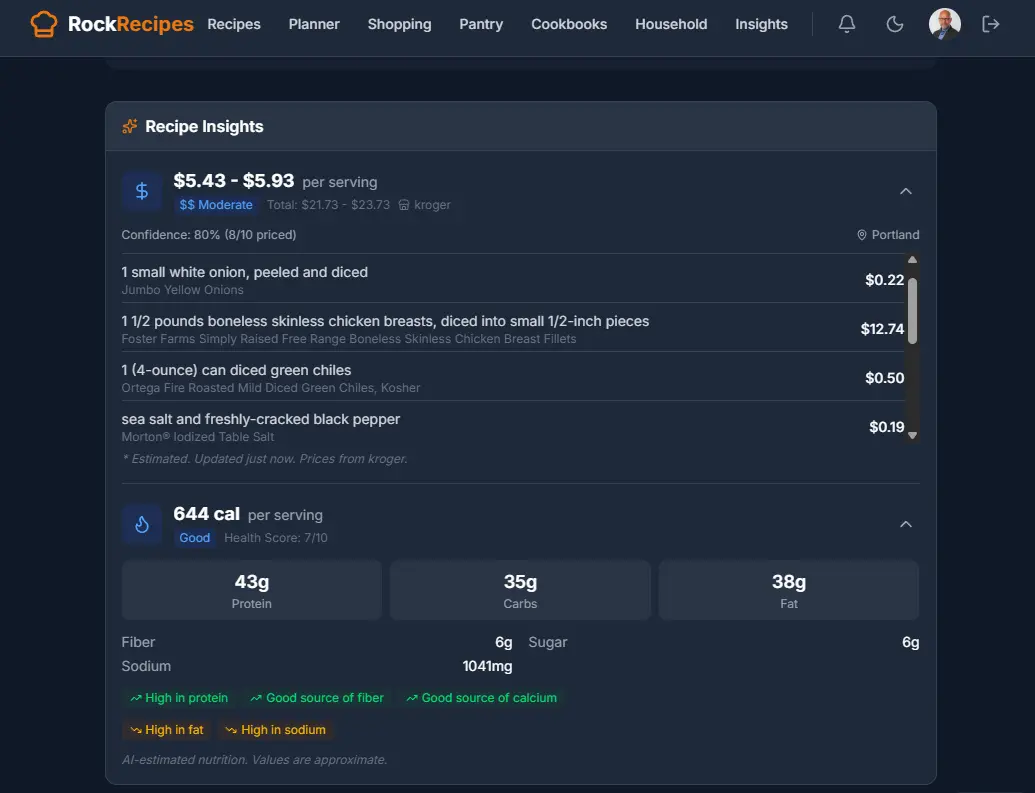Click the Sodium 1041mg value
The width and height of the screenshot is (1035, 793).
pos(487,666)
